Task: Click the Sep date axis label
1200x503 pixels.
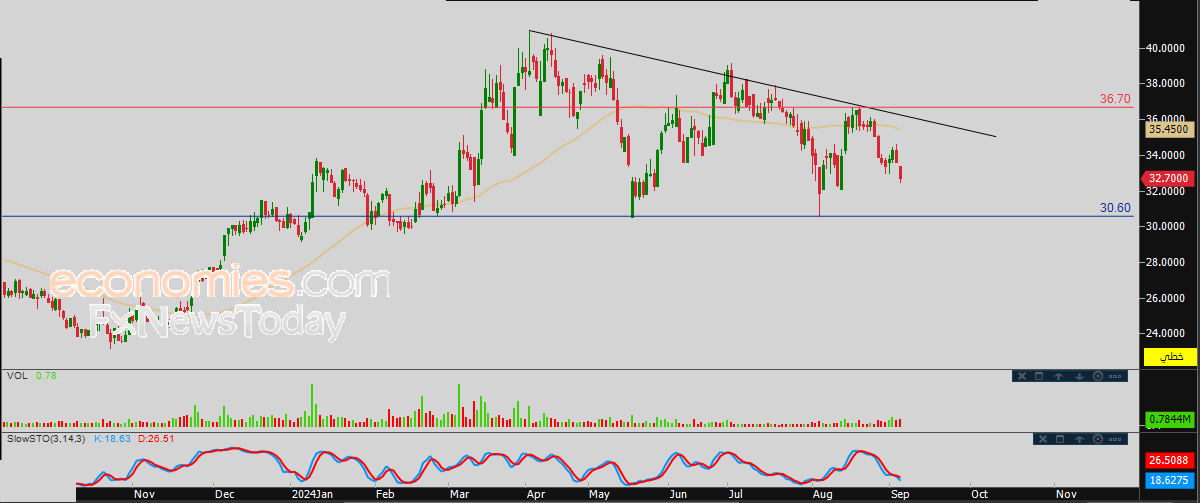Action: click(x=900, y=494)
